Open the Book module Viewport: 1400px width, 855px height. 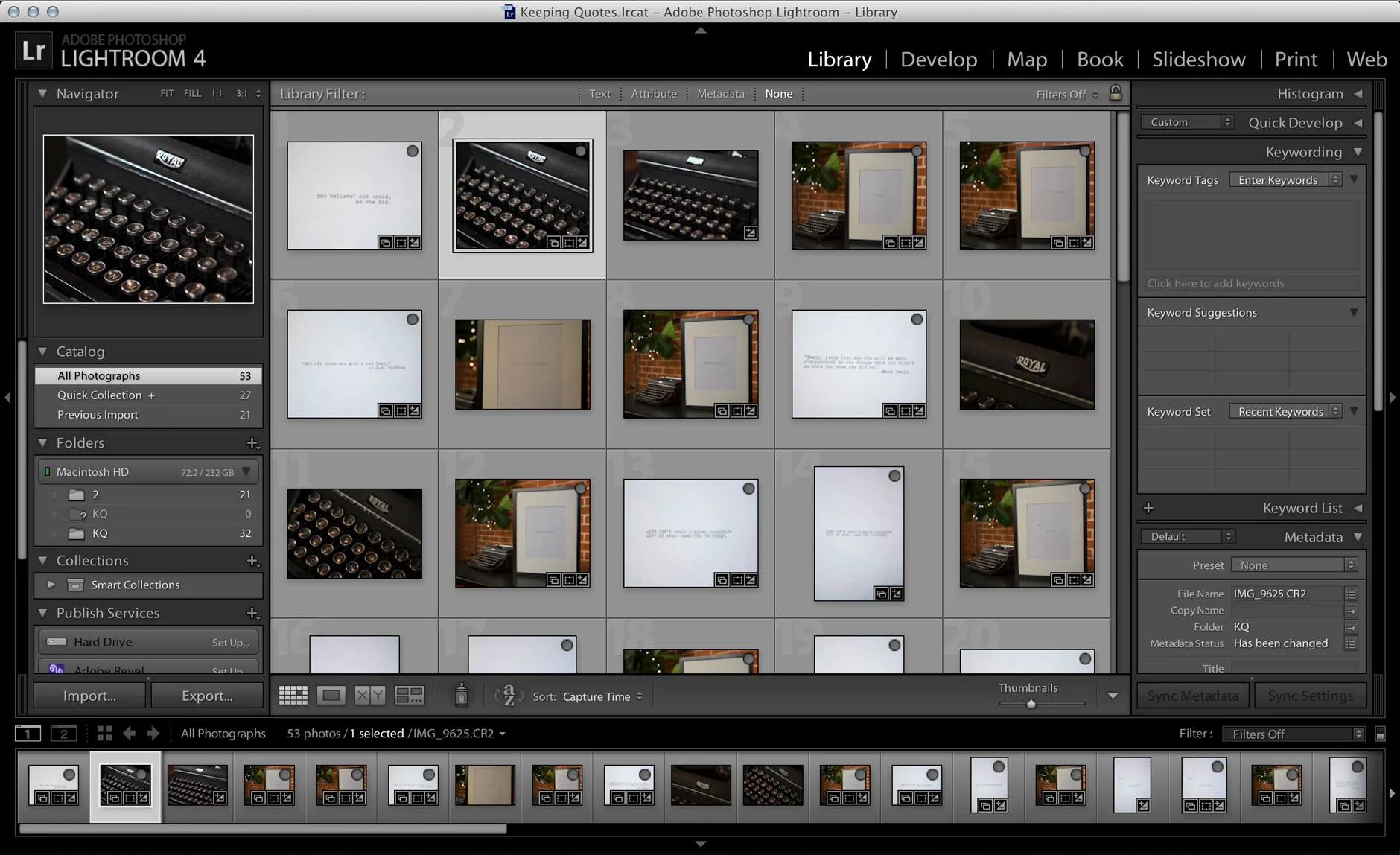click(1100, 60)
